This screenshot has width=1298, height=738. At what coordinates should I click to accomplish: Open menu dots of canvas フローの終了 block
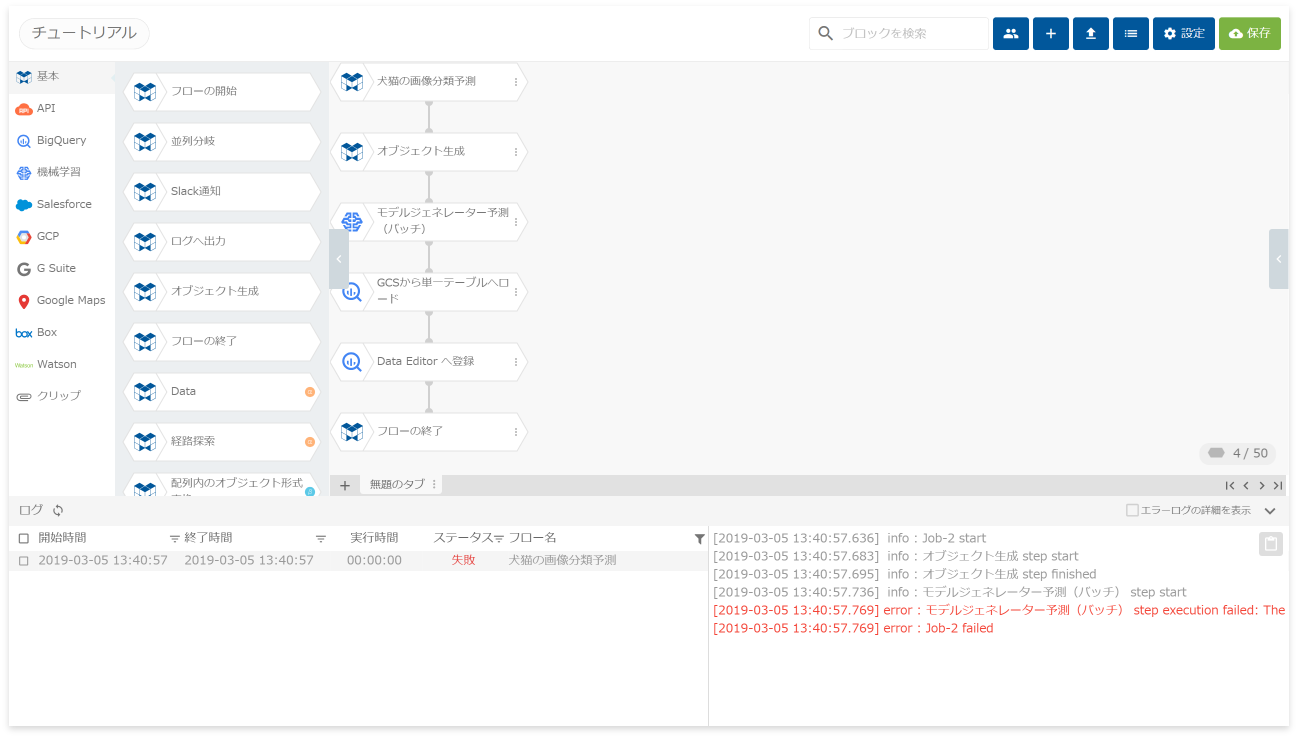(516, 432)
